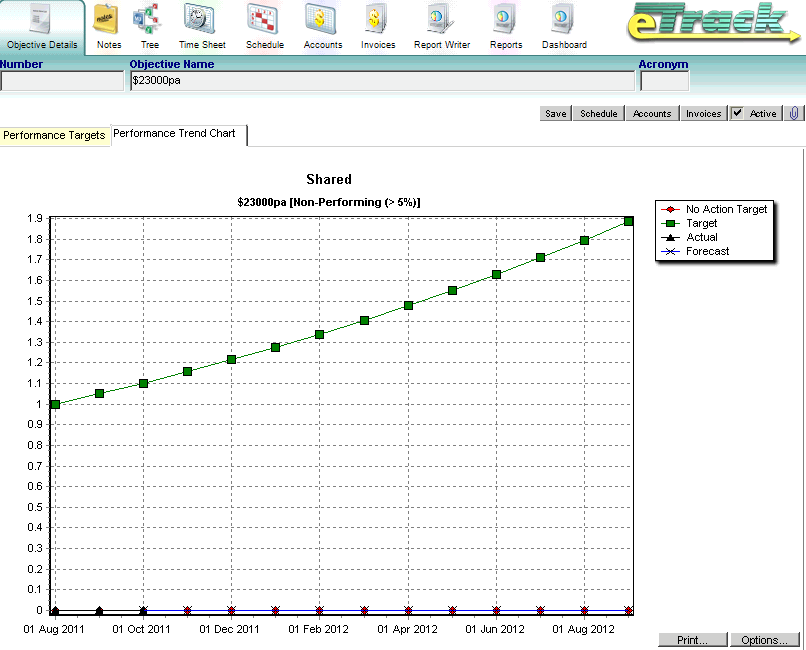Open the Reports module

point(505,25)
